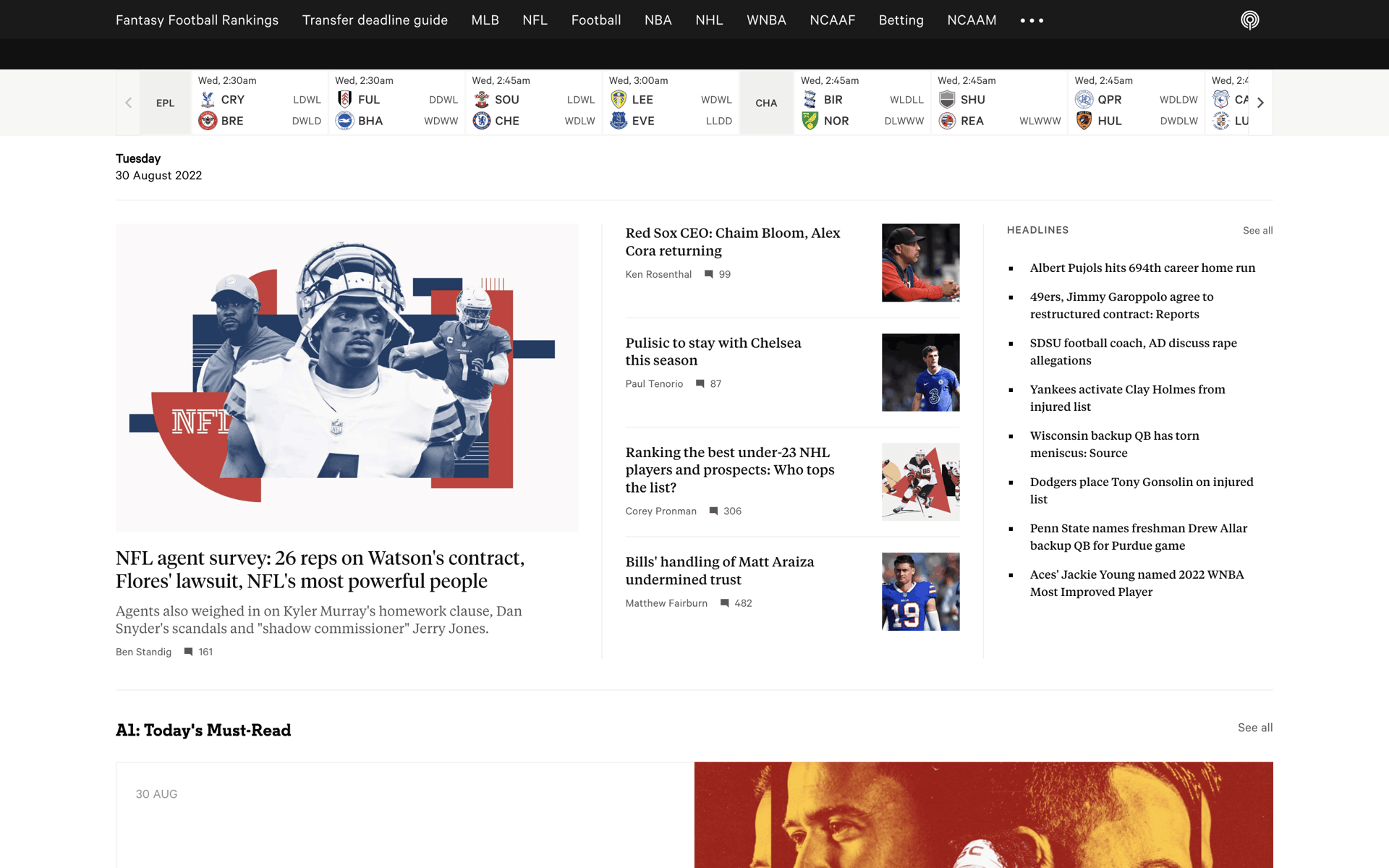Click author name Corey Pronman
Image resolution: width=1389 pixels, height=868 pixels.
click(x=660, y=511)
